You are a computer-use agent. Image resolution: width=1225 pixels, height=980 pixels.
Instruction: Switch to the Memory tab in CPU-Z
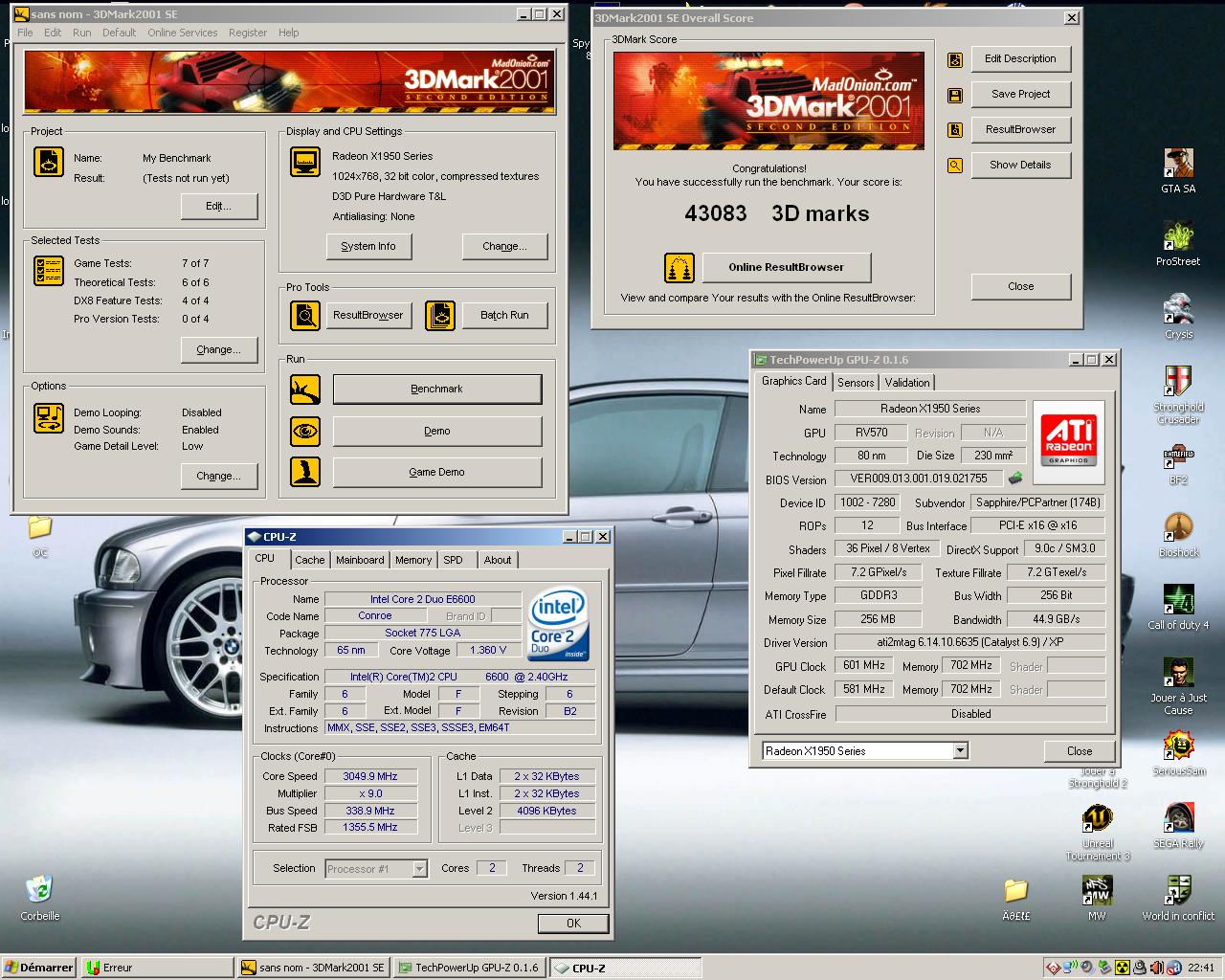pos(412,561)
